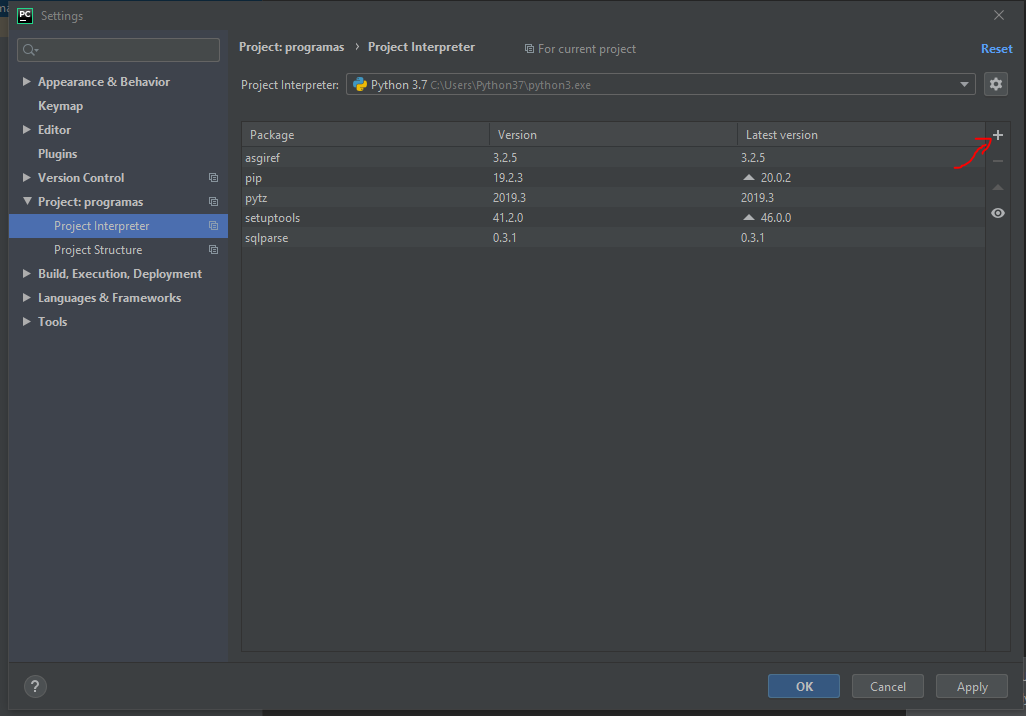Image resolution: width=1026 pixels, height=716 pixels.
Task: Sort by the Version column header
Action: pos(613,134)
